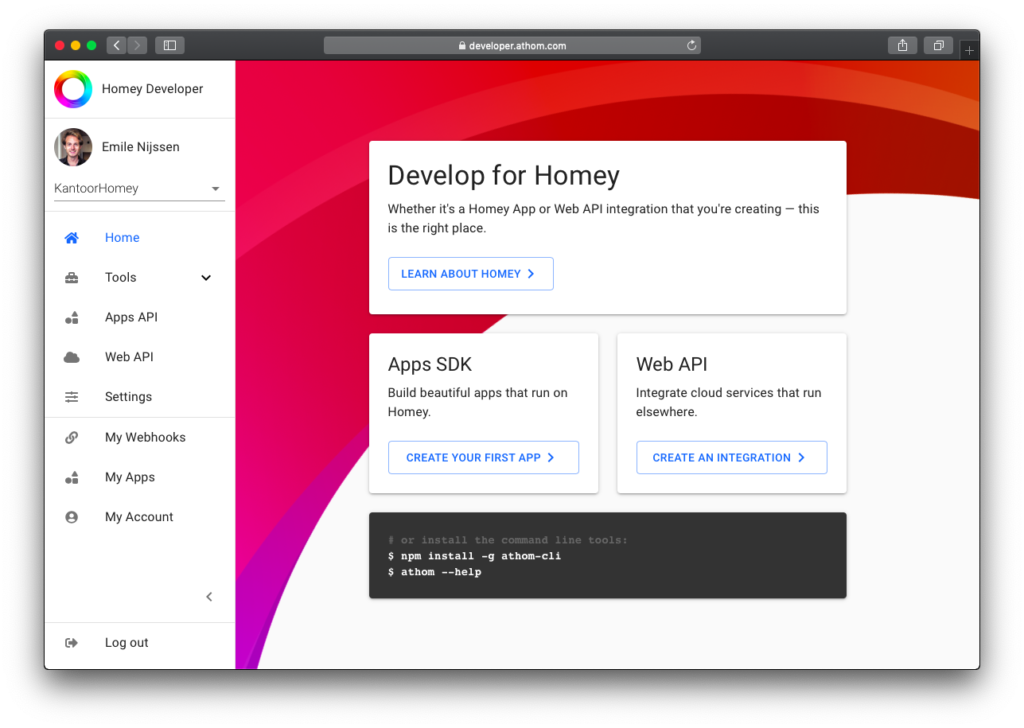Click Emile Nijssen's profile avatar
This screenshot has height=728, width=1024.
(73, 147)
